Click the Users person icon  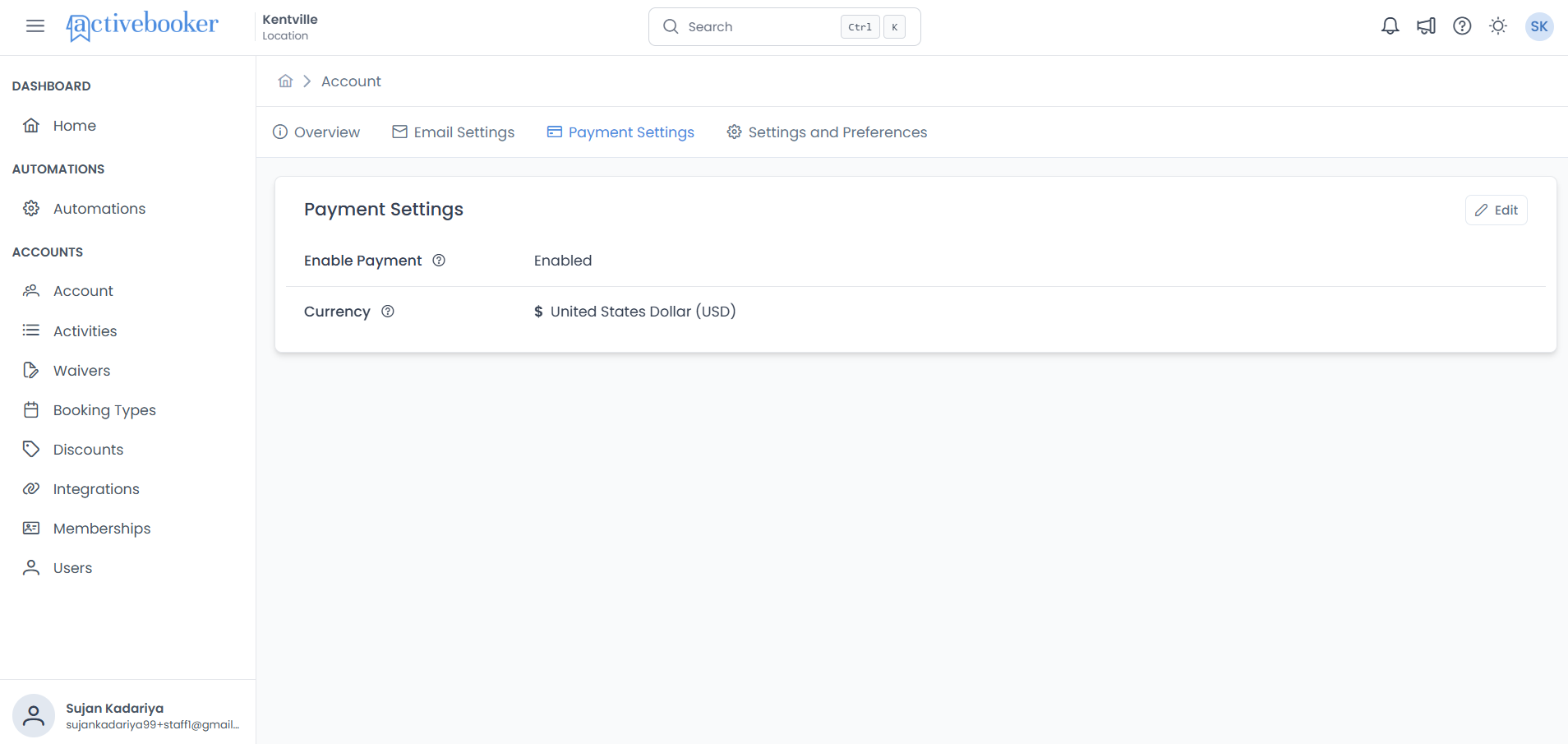click(31, 567)
